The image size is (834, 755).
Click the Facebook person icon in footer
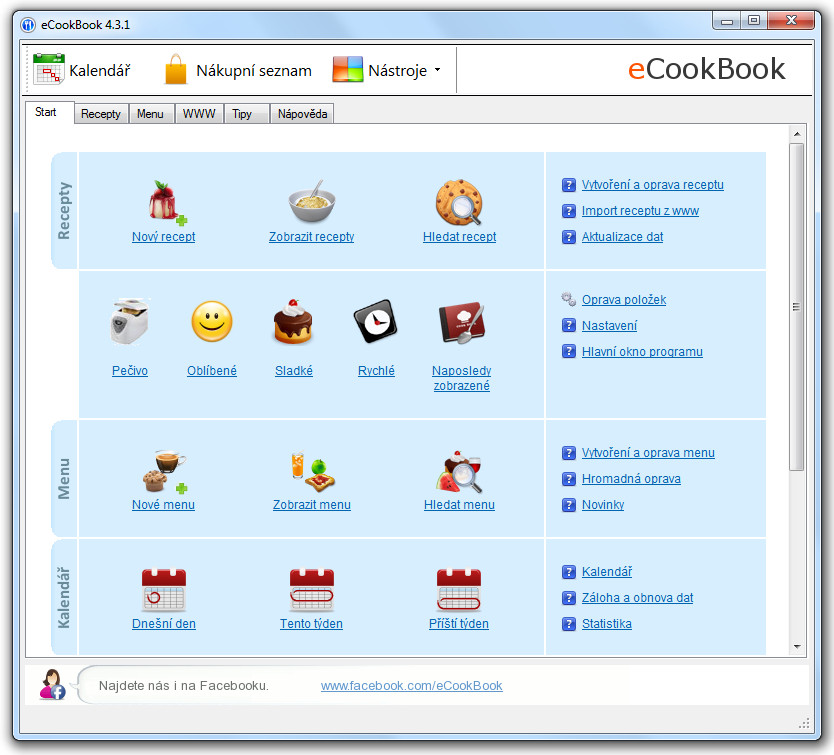[52, 684]
